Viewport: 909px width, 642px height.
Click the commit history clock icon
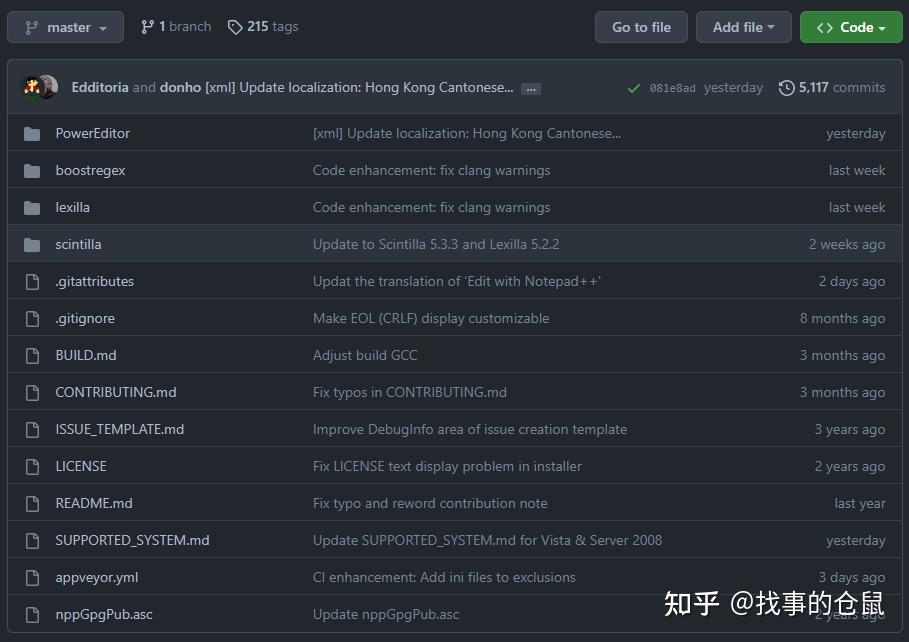coord(787,88)
